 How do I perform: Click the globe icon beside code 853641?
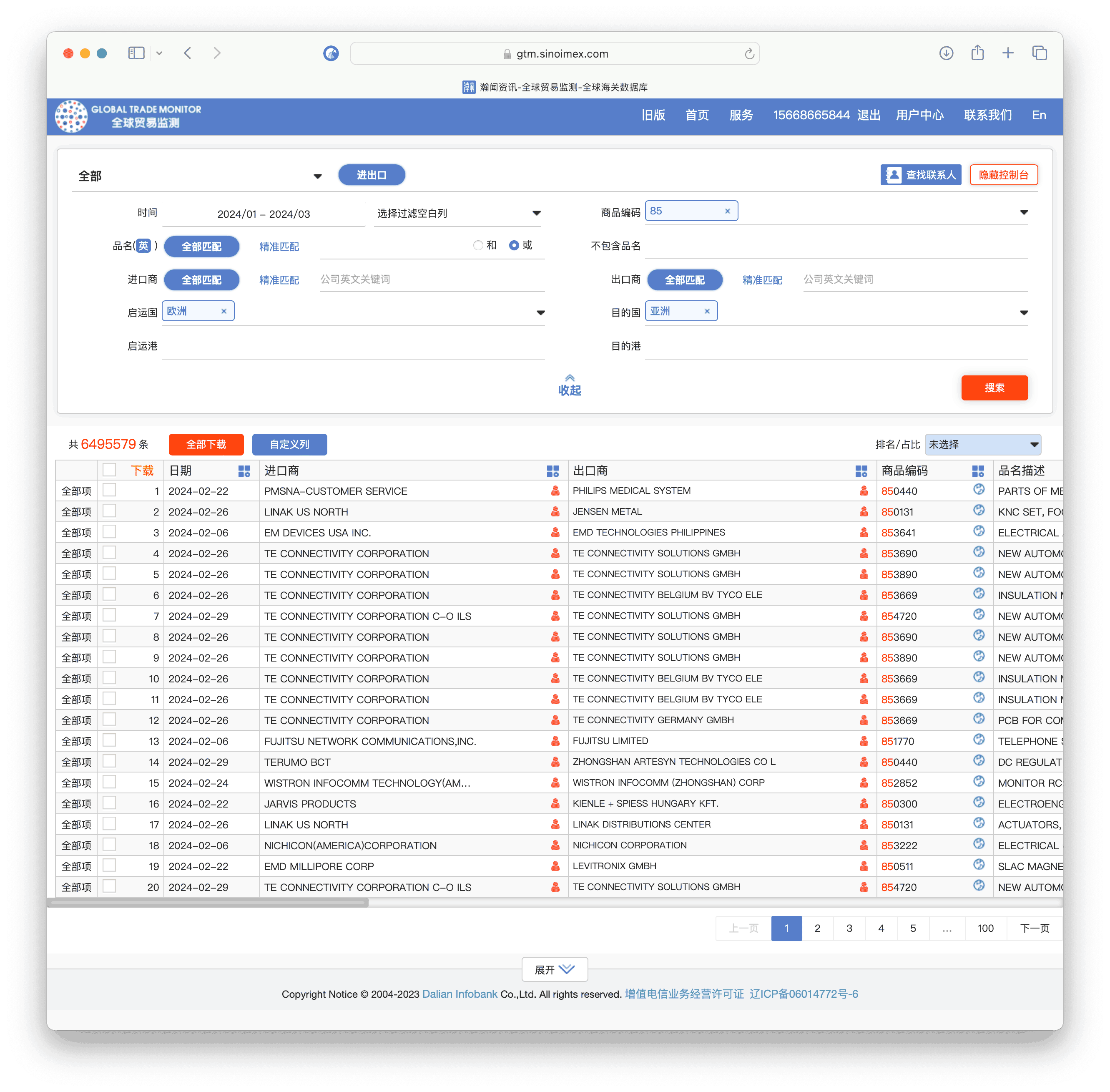(x=979, y=531)
